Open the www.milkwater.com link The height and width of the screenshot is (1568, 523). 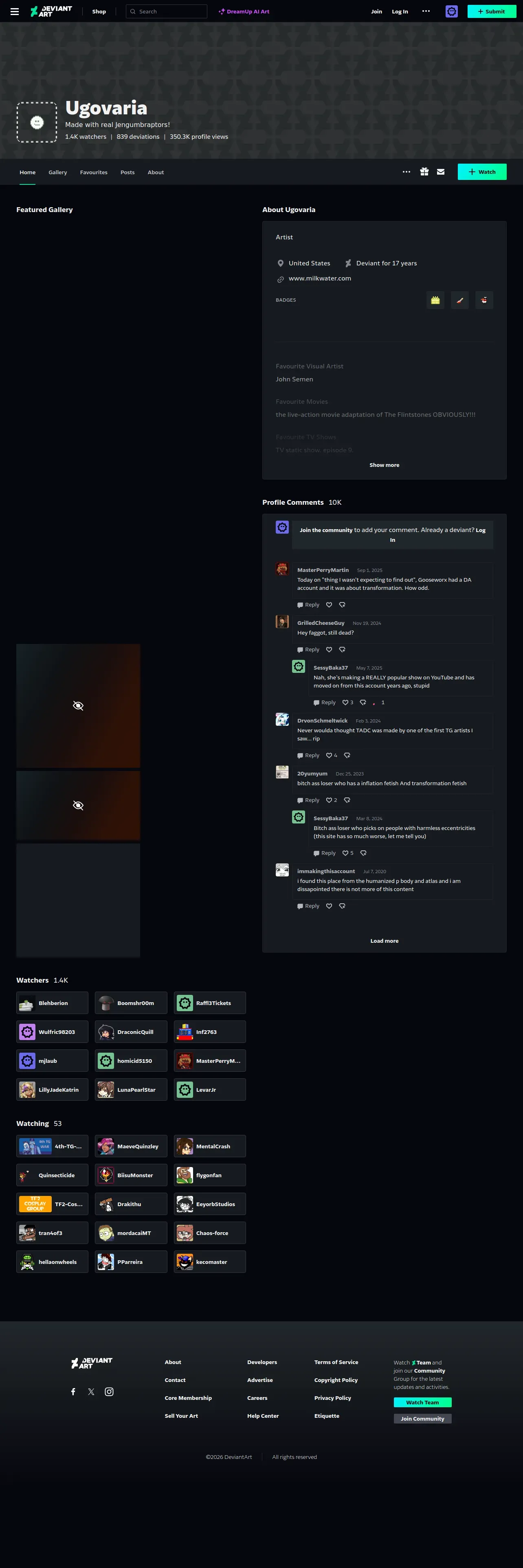[x=320, y=279]
